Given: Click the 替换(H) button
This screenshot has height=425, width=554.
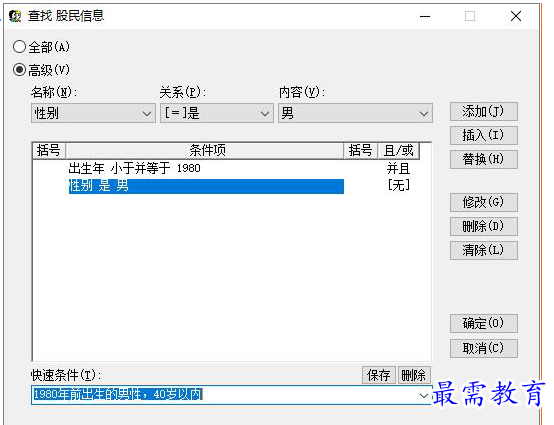Looking at the screenshot, I should click(484, 159).
